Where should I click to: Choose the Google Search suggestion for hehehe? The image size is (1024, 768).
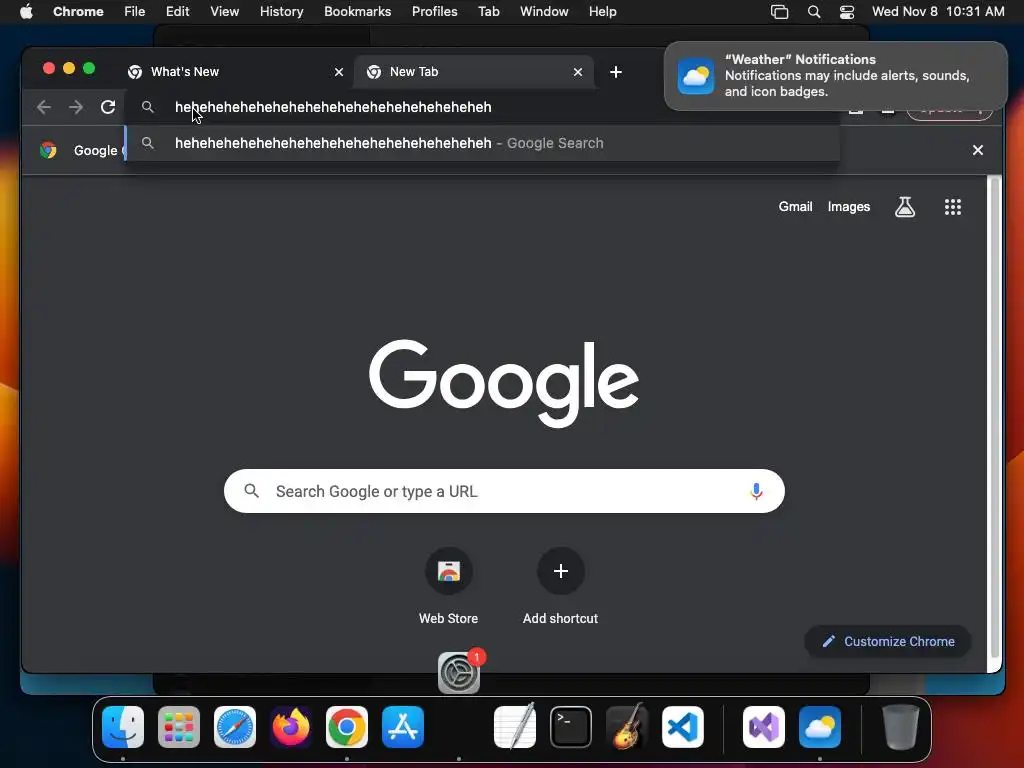[x=482, y=143]
